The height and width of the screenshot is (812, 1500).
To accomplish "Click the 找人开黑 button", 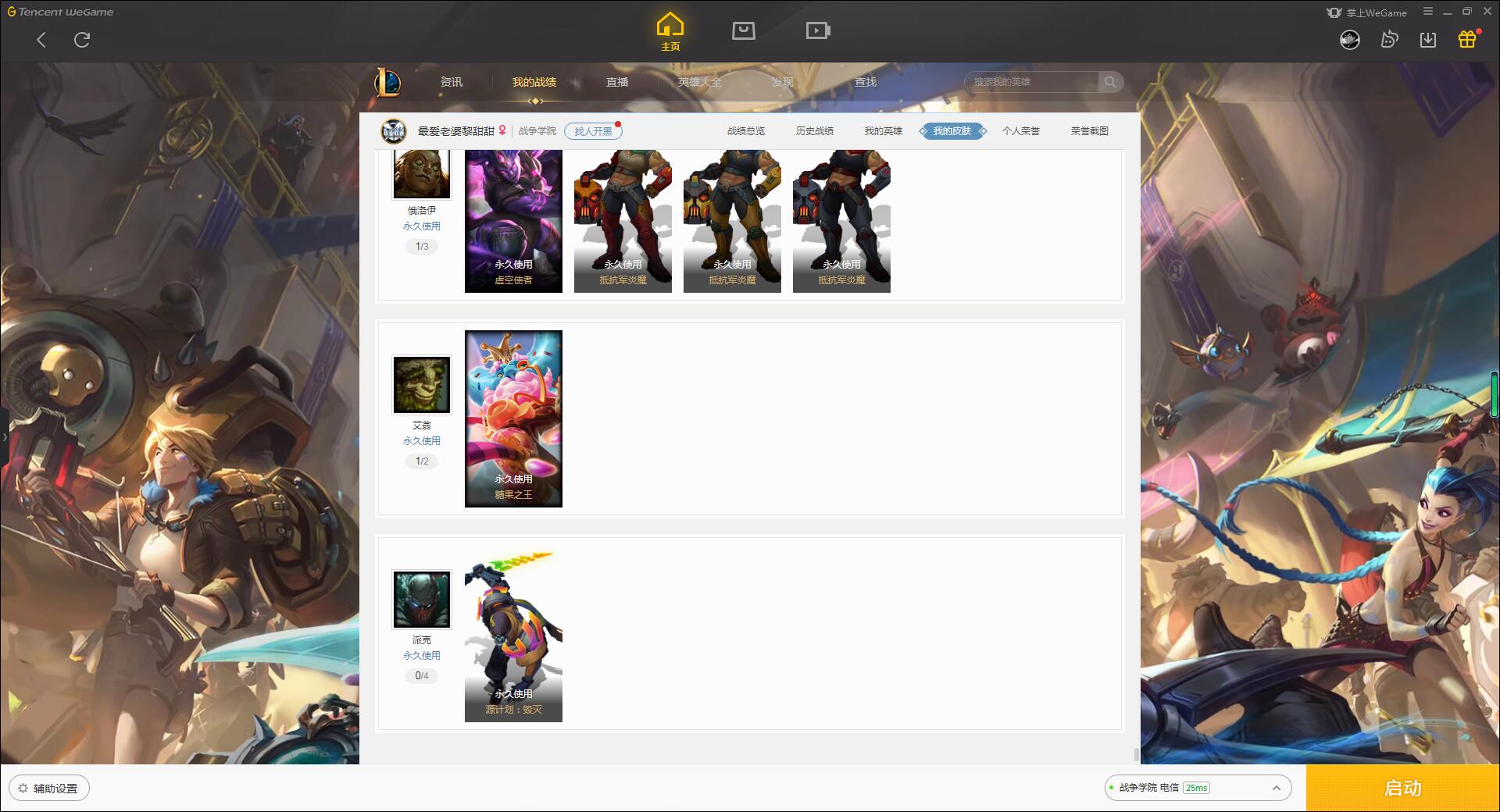I will (x=593, y=131).
